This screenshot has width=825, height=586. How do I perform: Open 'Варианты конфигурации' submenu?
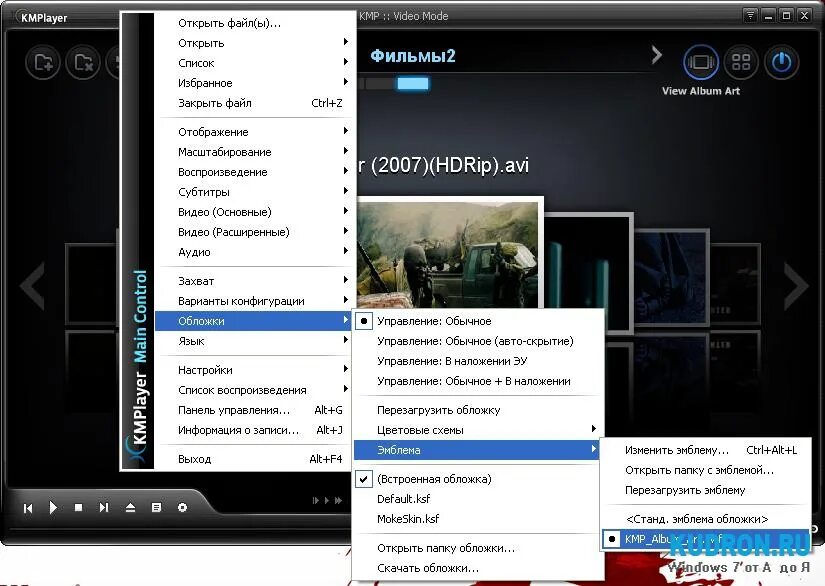(255, 301)
